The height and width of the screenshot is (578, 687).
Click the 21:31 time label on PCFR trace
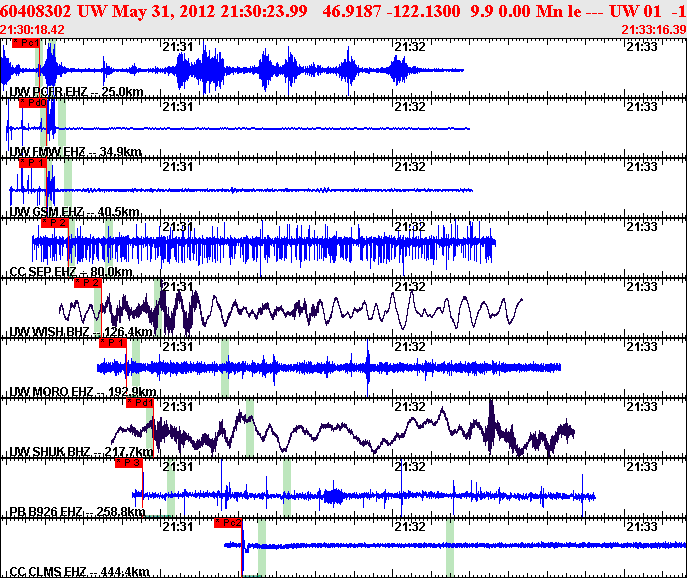pos(178,46)
